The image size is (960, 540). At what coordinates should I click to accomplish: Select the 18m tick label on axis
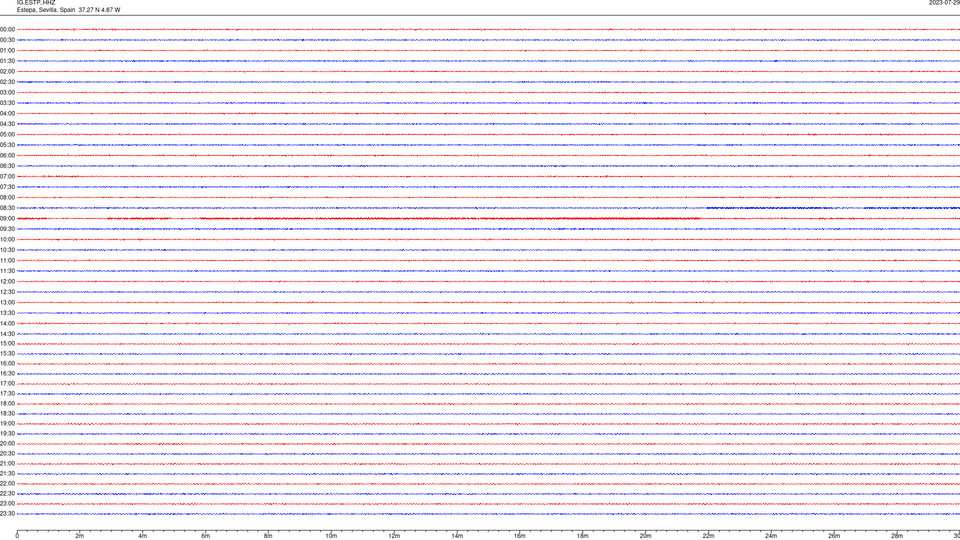(x=583, y=536)
